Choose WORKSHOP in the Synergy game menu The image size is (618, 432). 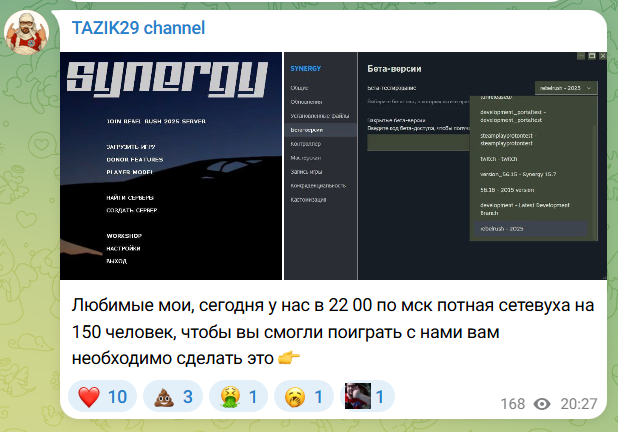(x=124, y=236)
